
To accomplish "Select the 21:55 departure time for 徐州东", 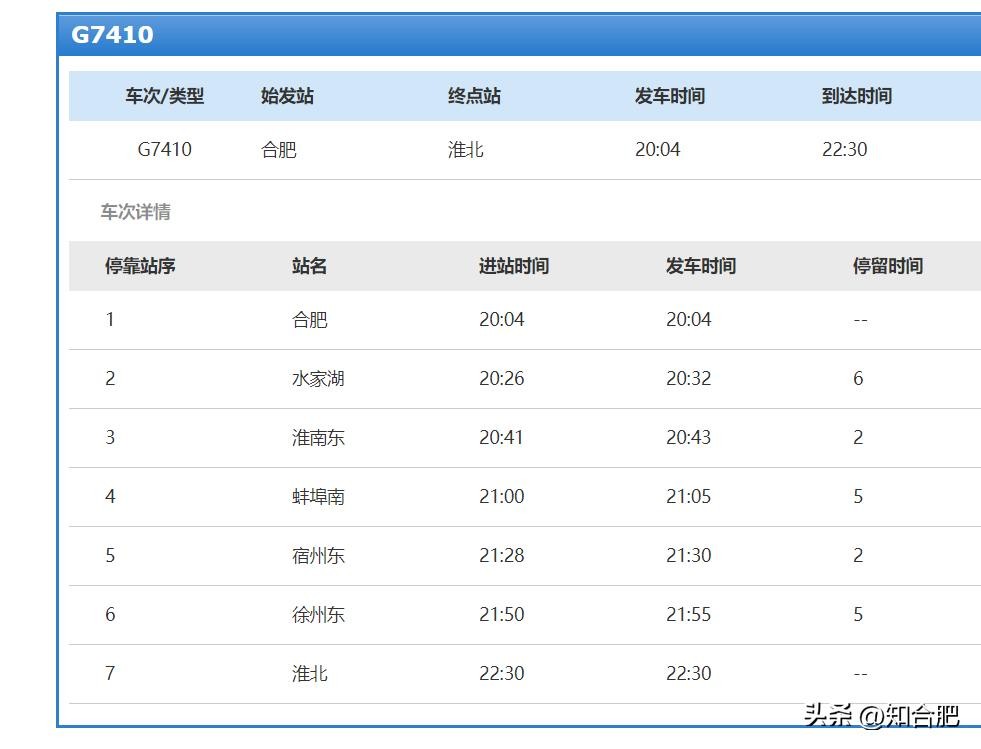I will (688, 615).
